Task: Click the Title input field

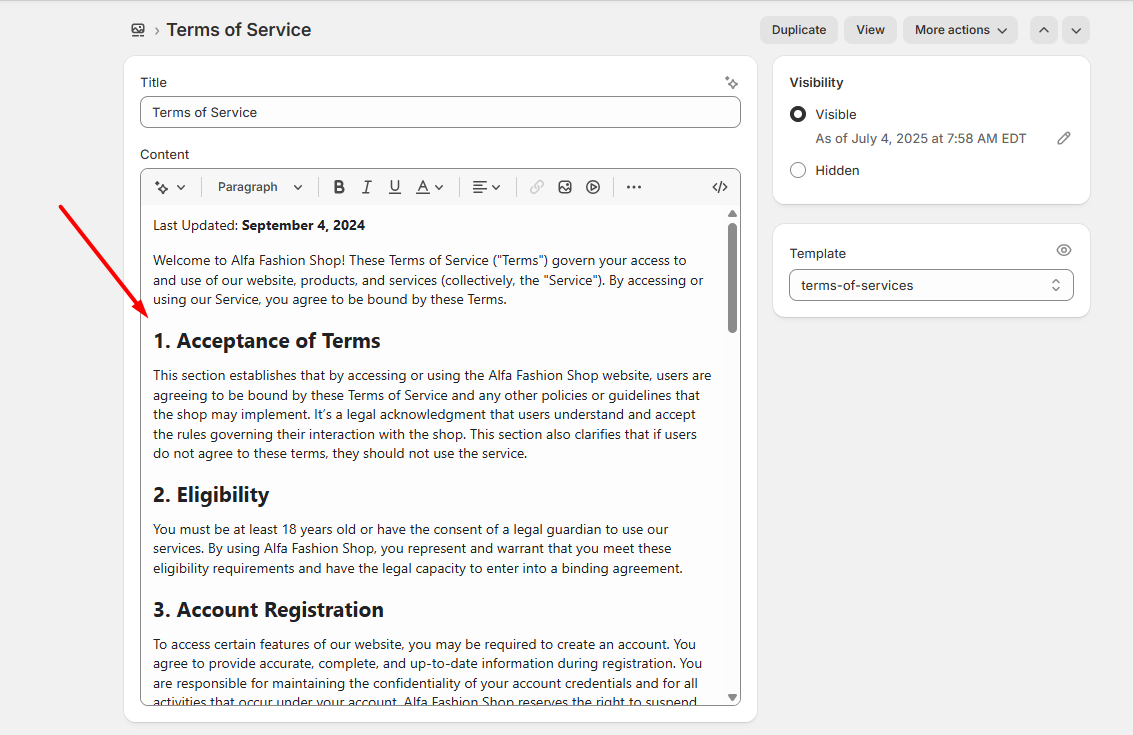Action: pos(440,112)
